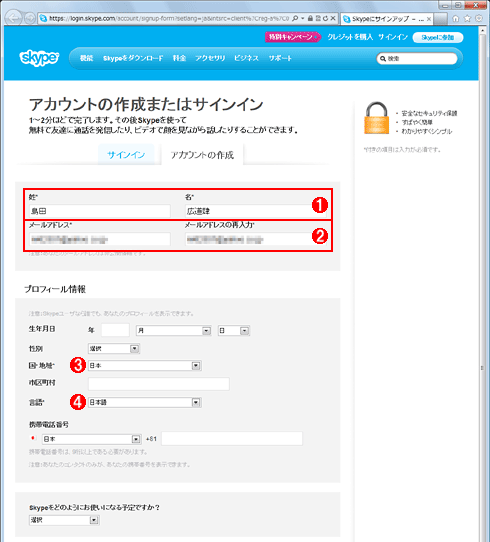Click the mobile phone number field
The height and width of the screenshot is (542, 490).
click(x=232, y=438)
